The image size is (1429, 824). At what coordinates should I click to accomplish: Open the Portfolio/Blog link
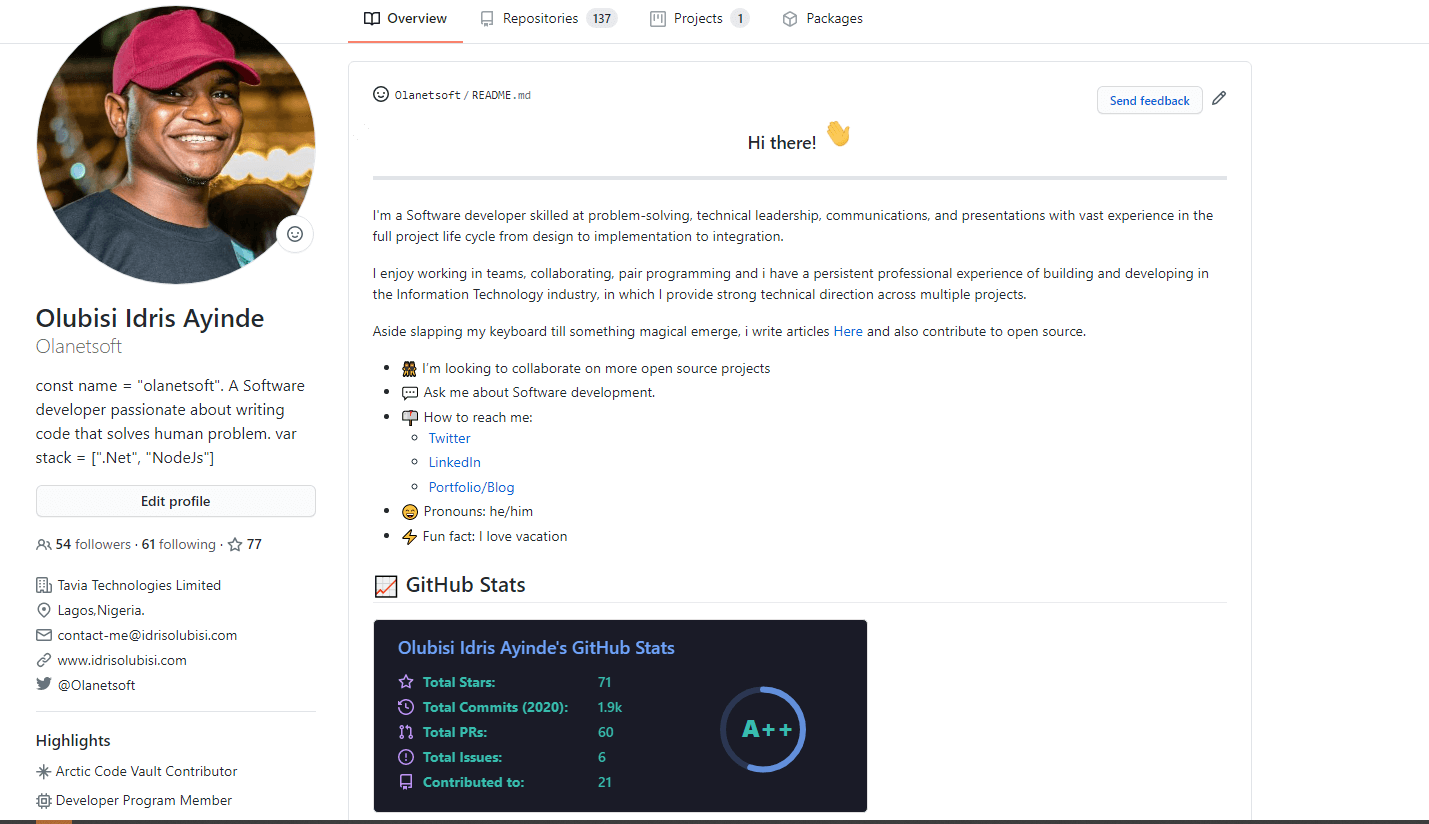click(471, 487)
